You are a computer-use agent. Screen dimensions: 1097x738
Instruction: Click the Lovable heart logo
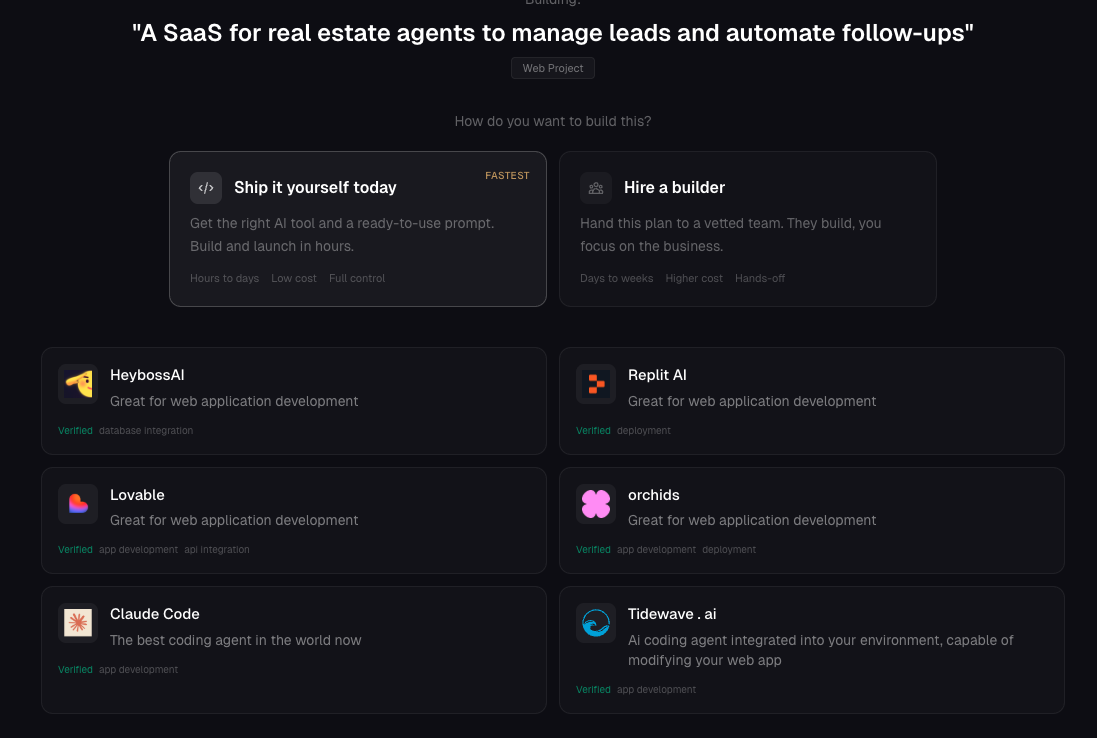click(x=78, y=504)
